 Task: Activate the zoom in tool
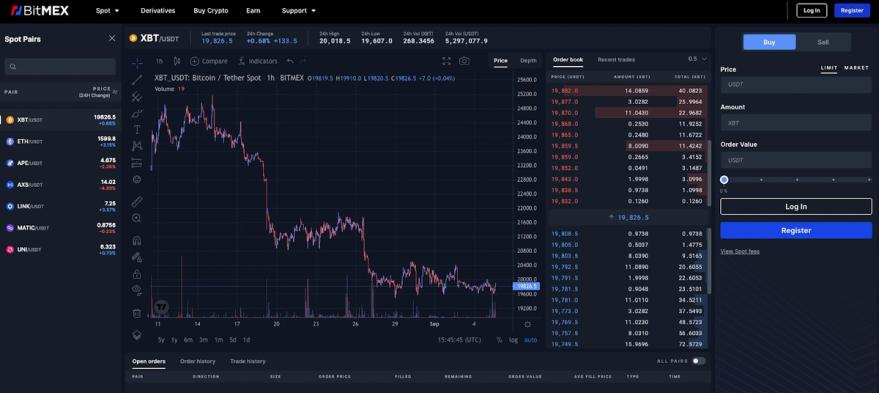click(x=137, y=218)
